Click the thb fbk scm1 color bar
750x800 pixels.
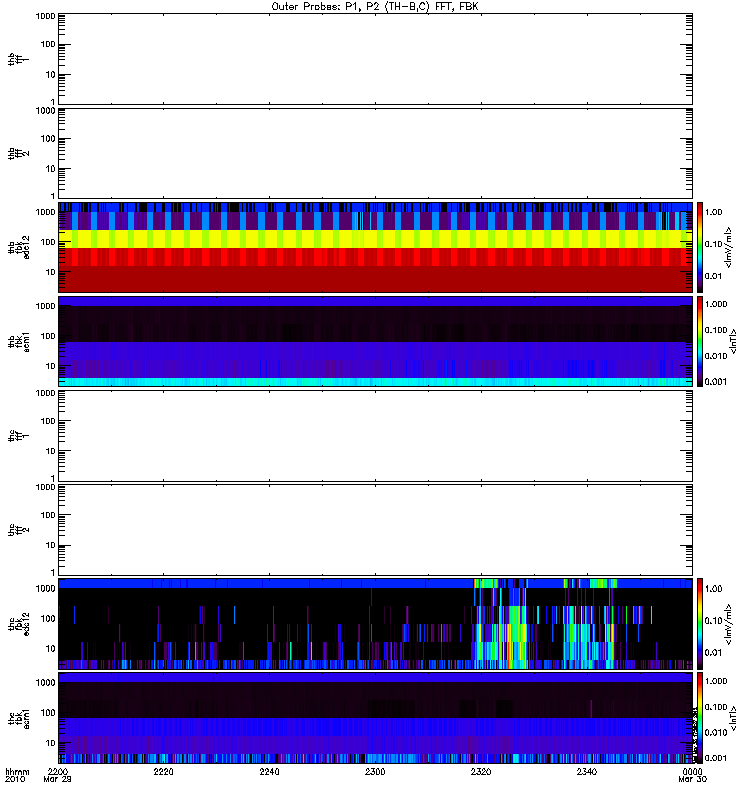coord(700,341)
